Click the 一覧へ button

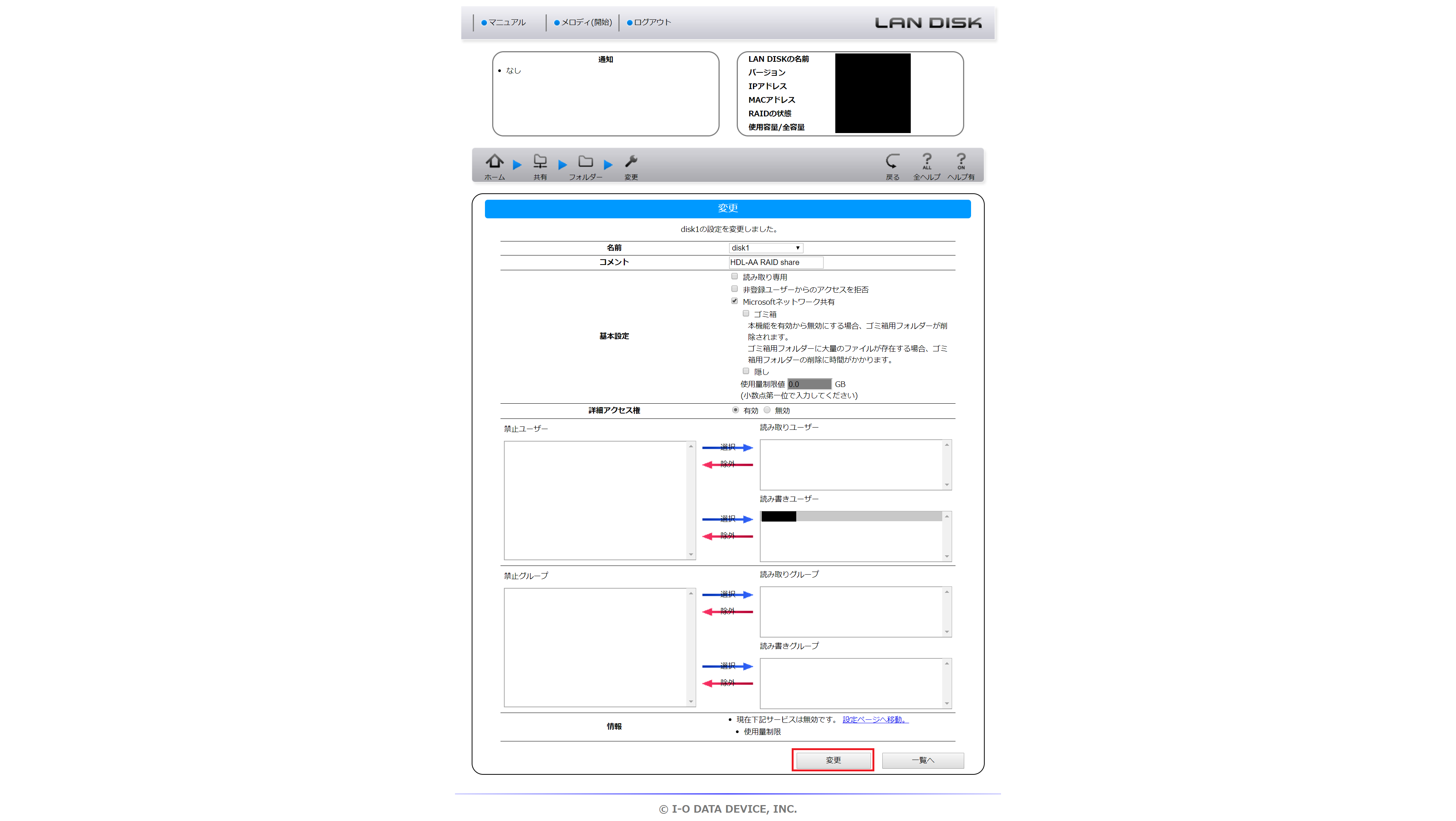coord(923,760)
